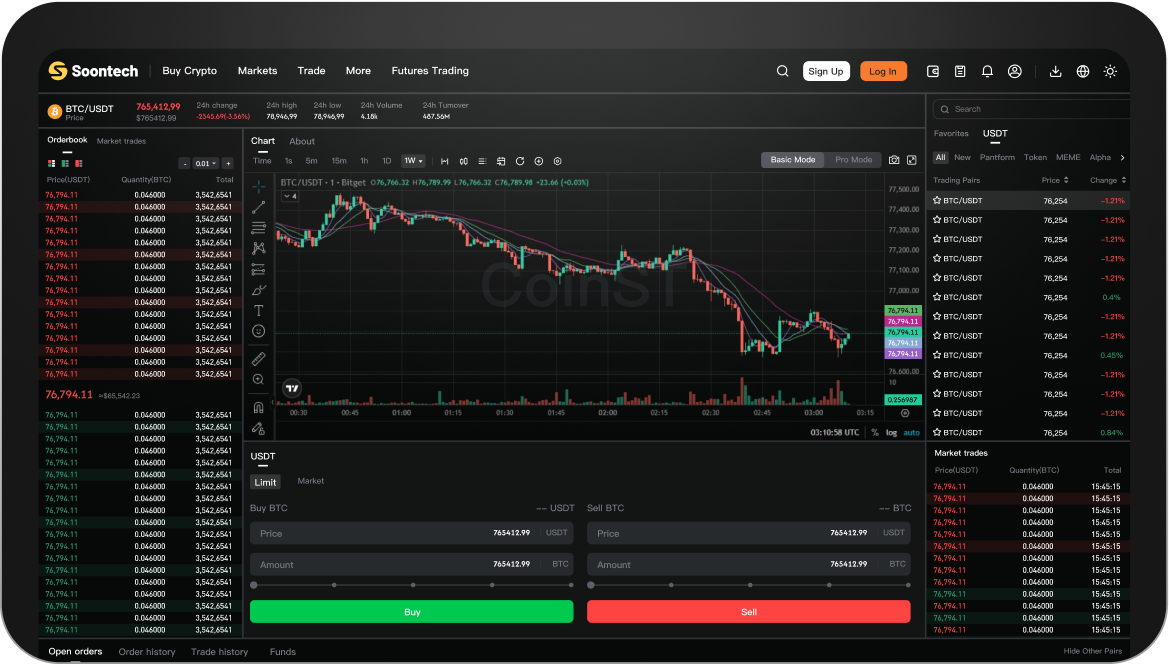The height and width of the screenshot is (664, 1169).
Task: Open the wallet icon in header
Action: click(933, 71)
